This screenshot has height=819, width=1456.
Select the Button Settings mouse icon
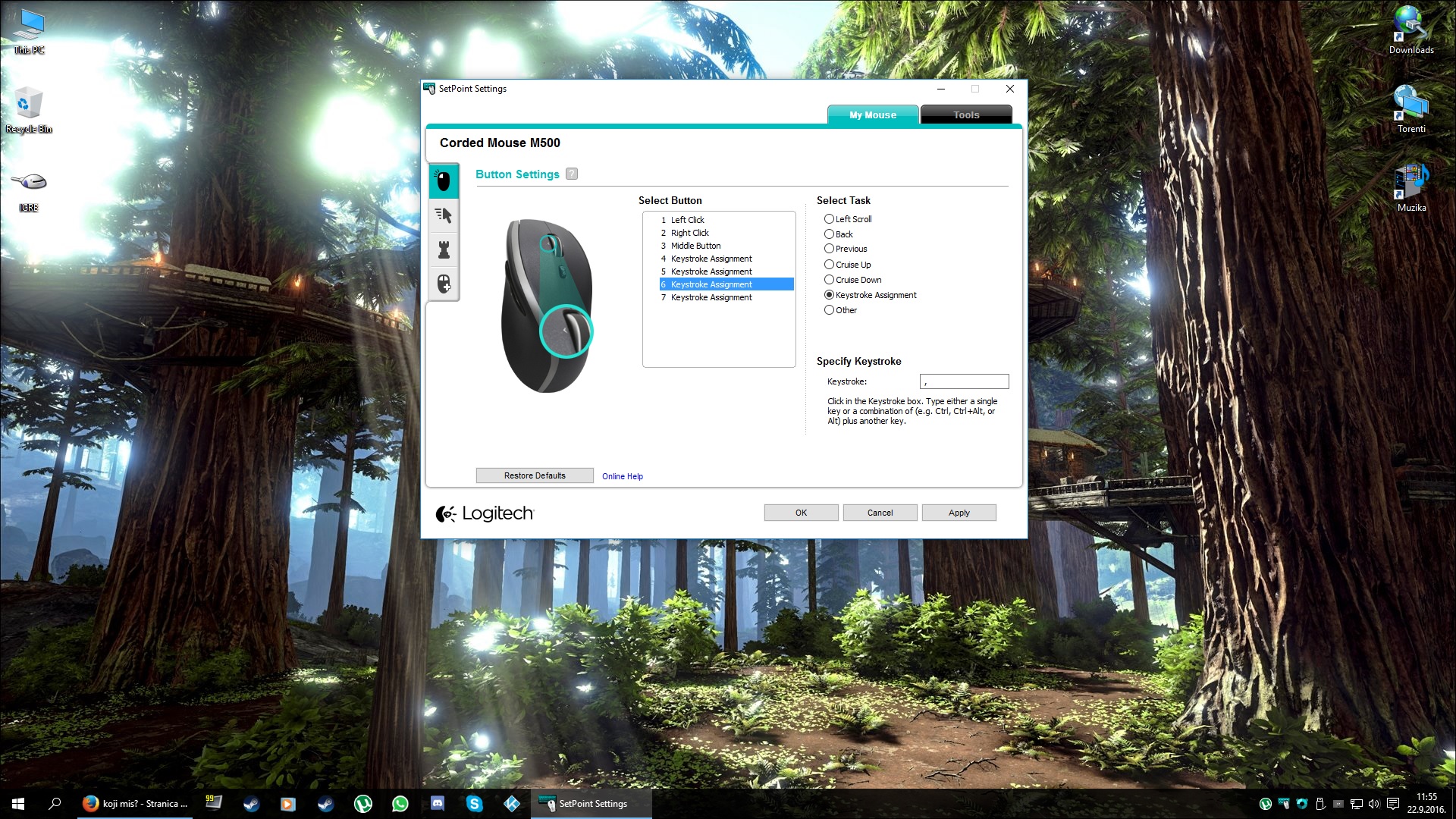444,181
